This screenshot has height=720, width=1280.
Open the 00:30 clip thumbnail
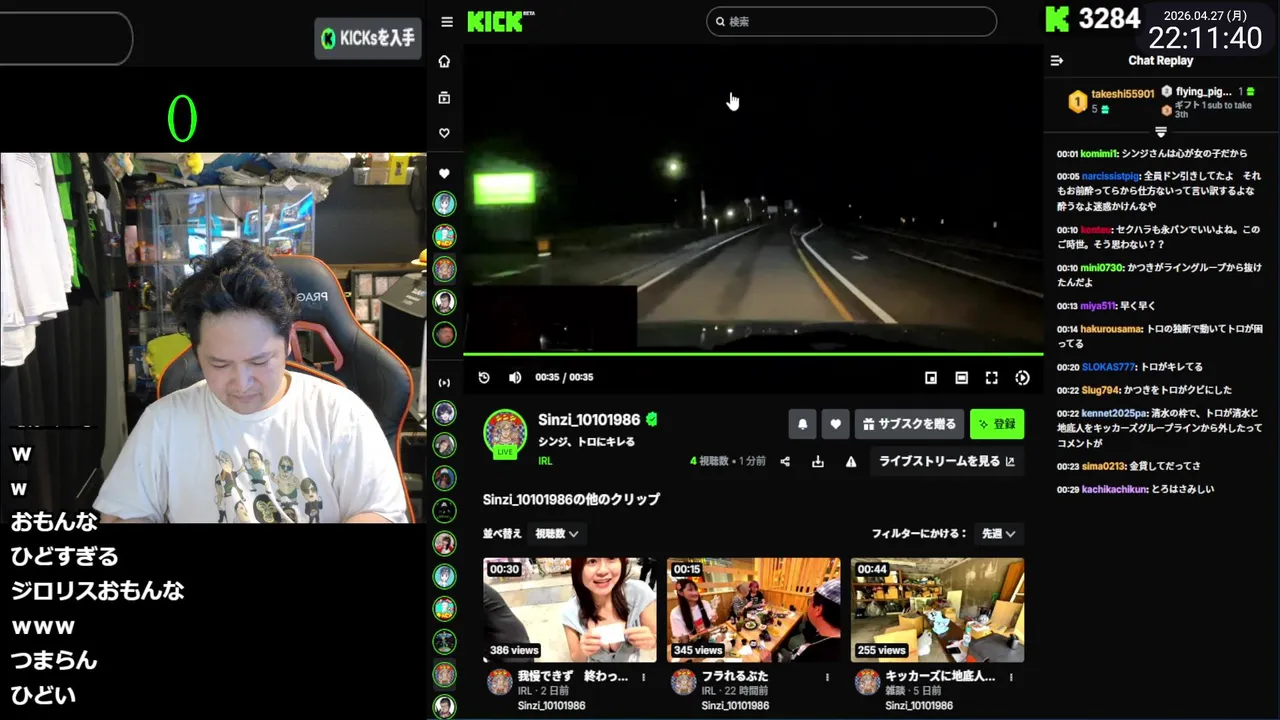pos(570,610)
